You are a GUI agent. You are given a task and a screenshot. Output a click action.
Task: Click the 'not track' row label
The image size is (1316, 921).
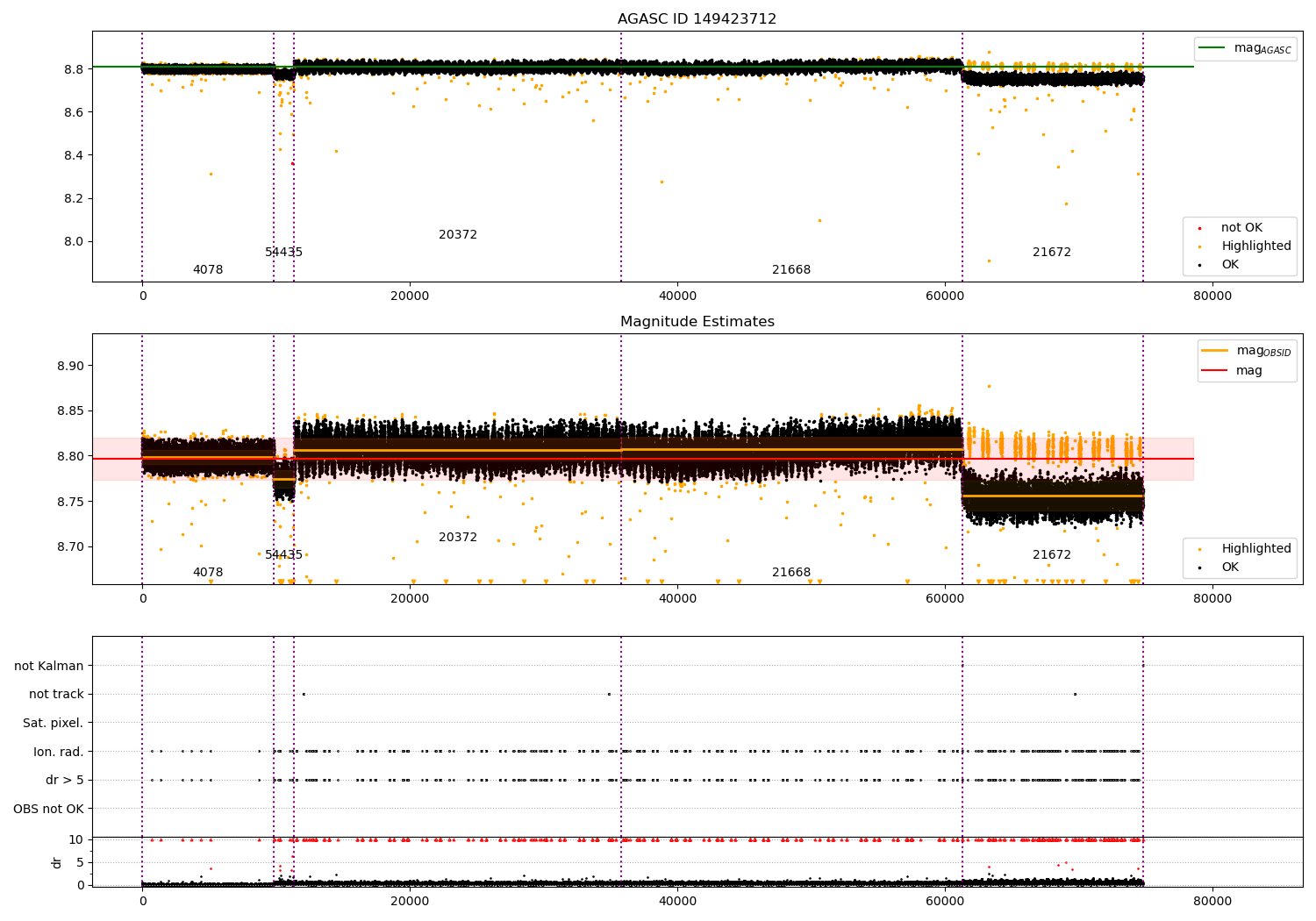point(56,695)
